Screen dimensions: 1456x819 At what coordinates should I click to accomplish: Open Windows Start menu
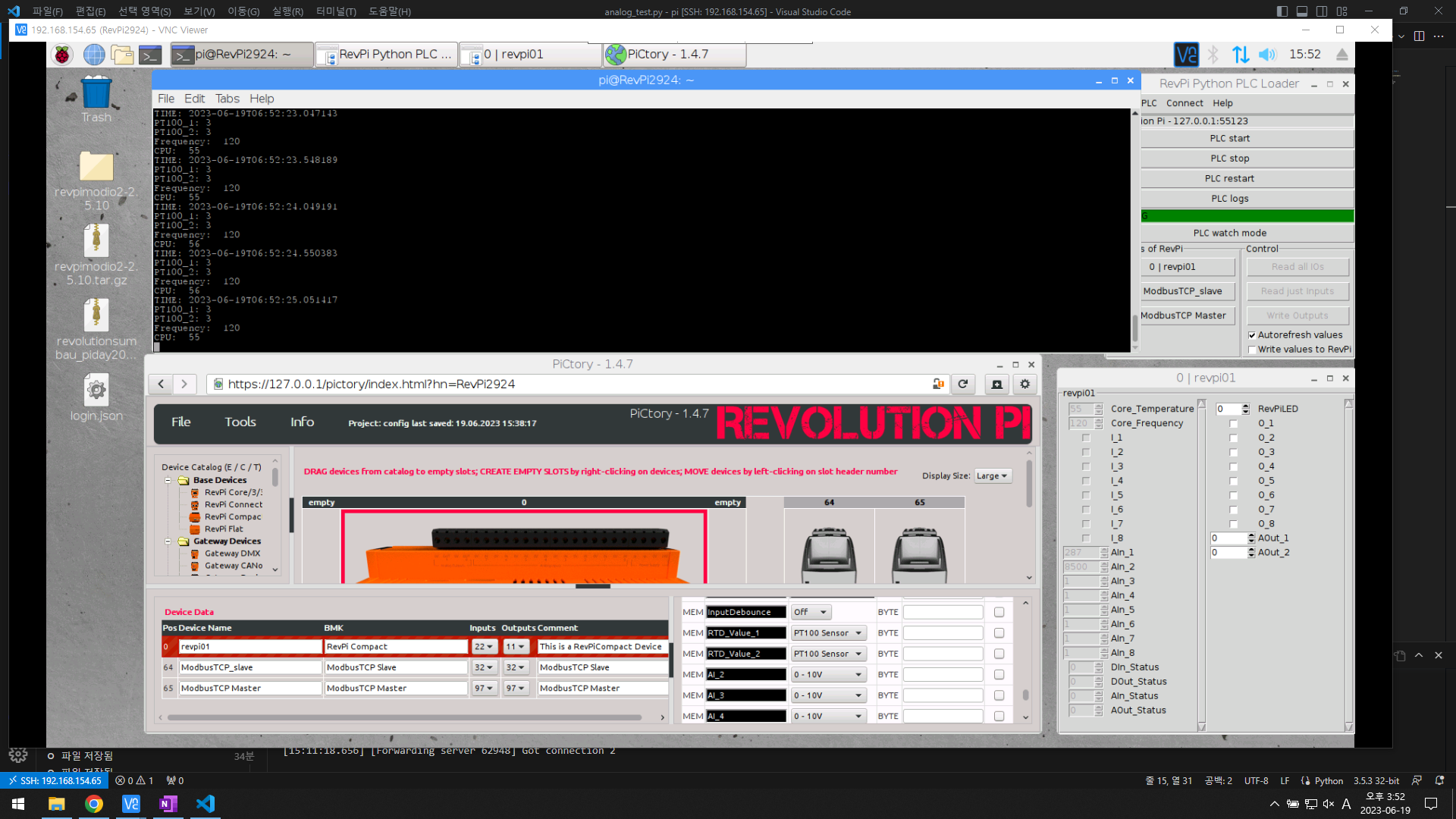tap(18, 804)
